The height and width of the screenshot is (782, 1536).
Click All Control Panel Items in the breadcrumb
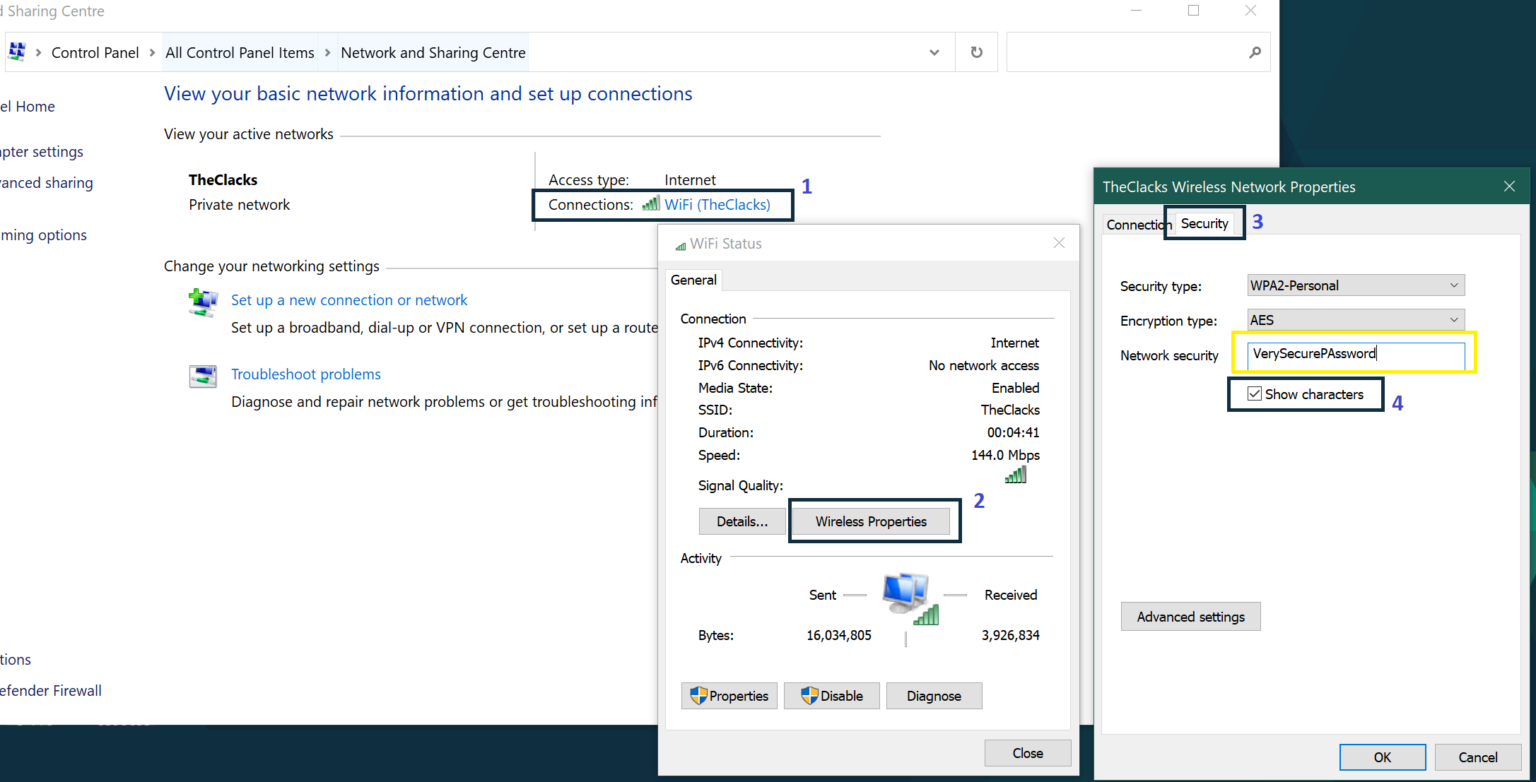click(239, 52)
